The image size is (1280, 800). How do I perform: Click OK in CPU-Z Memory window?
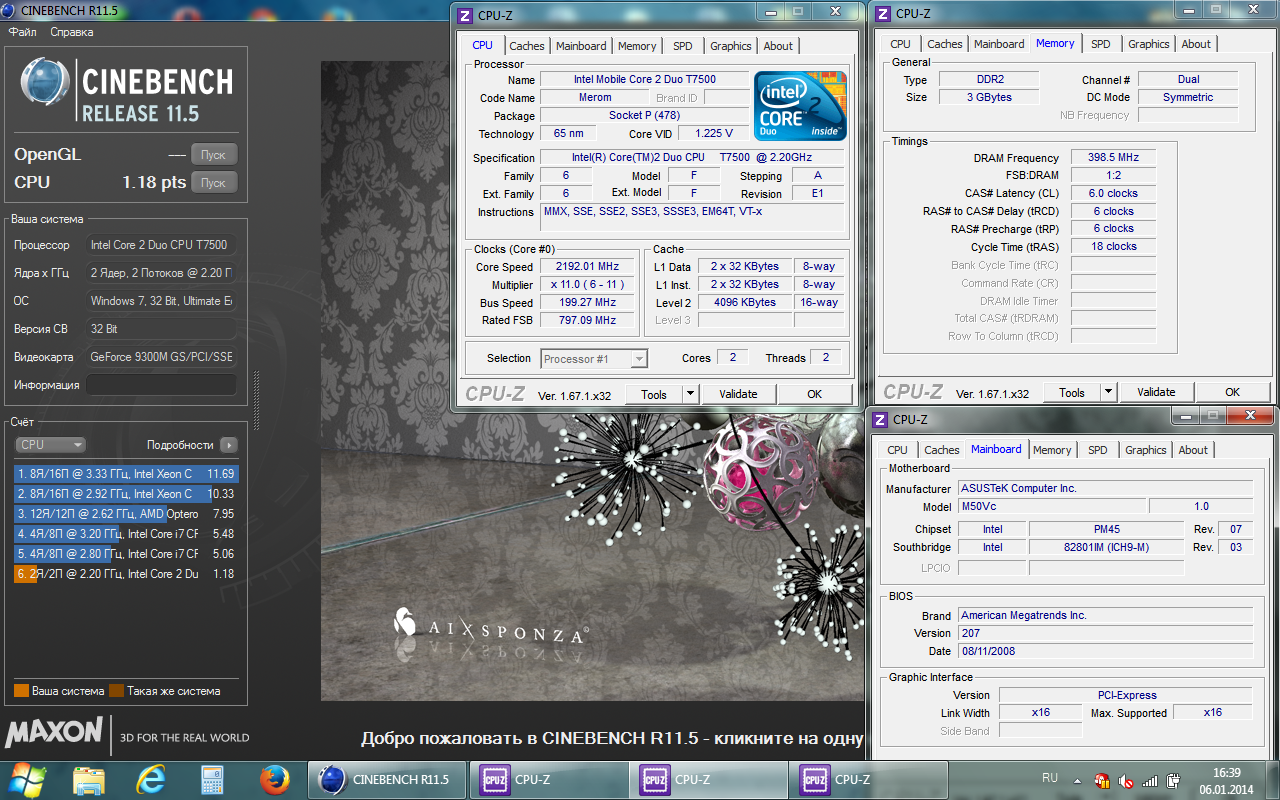pos(1232,393)
